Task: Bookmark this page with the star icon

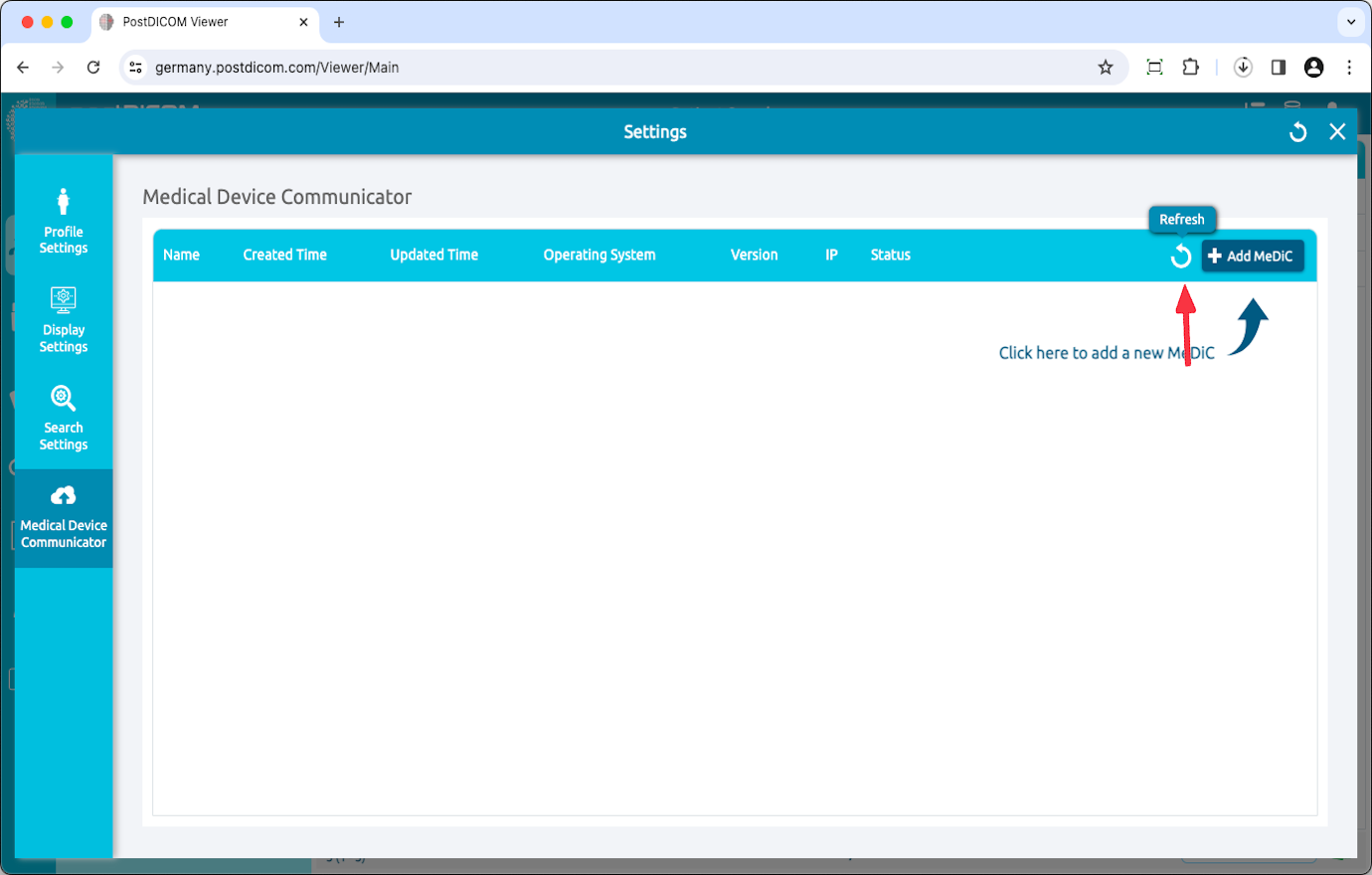Action: pyautogui.click(x=1106, y=67)
